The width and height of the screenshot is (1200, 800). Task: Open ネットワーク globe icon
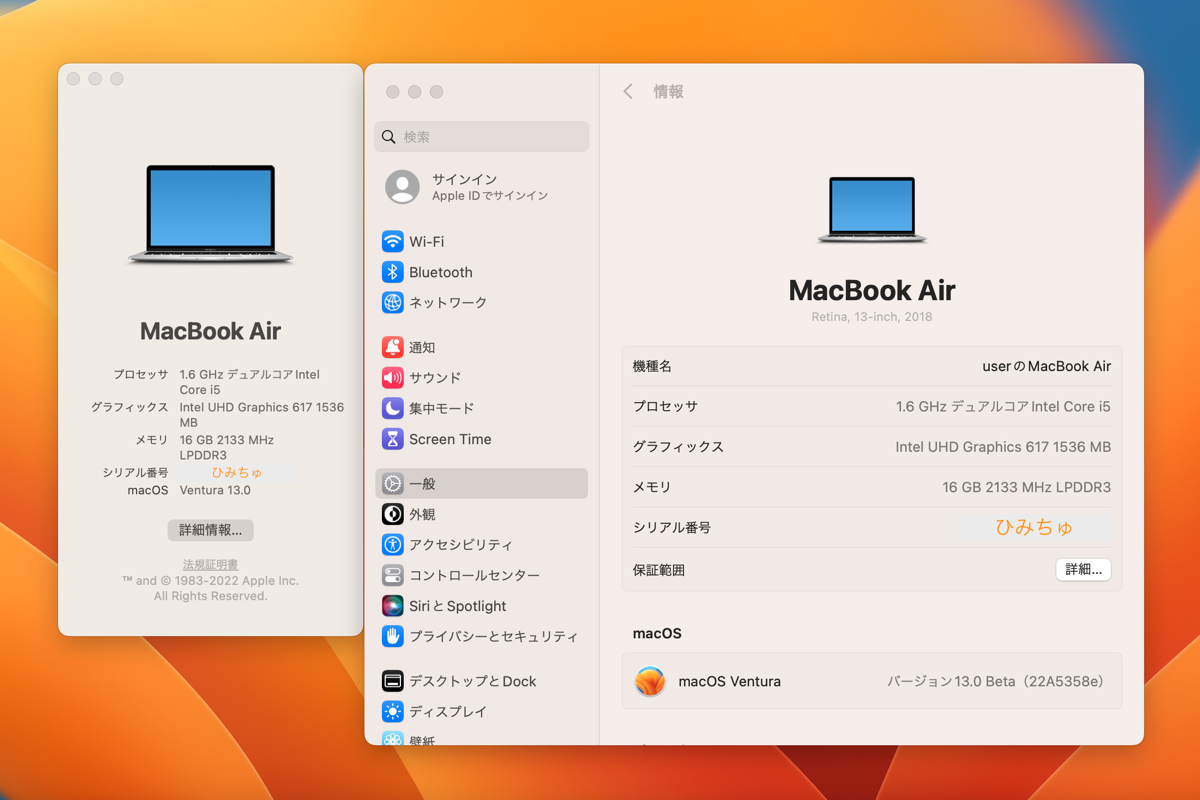tap(393, 302)
